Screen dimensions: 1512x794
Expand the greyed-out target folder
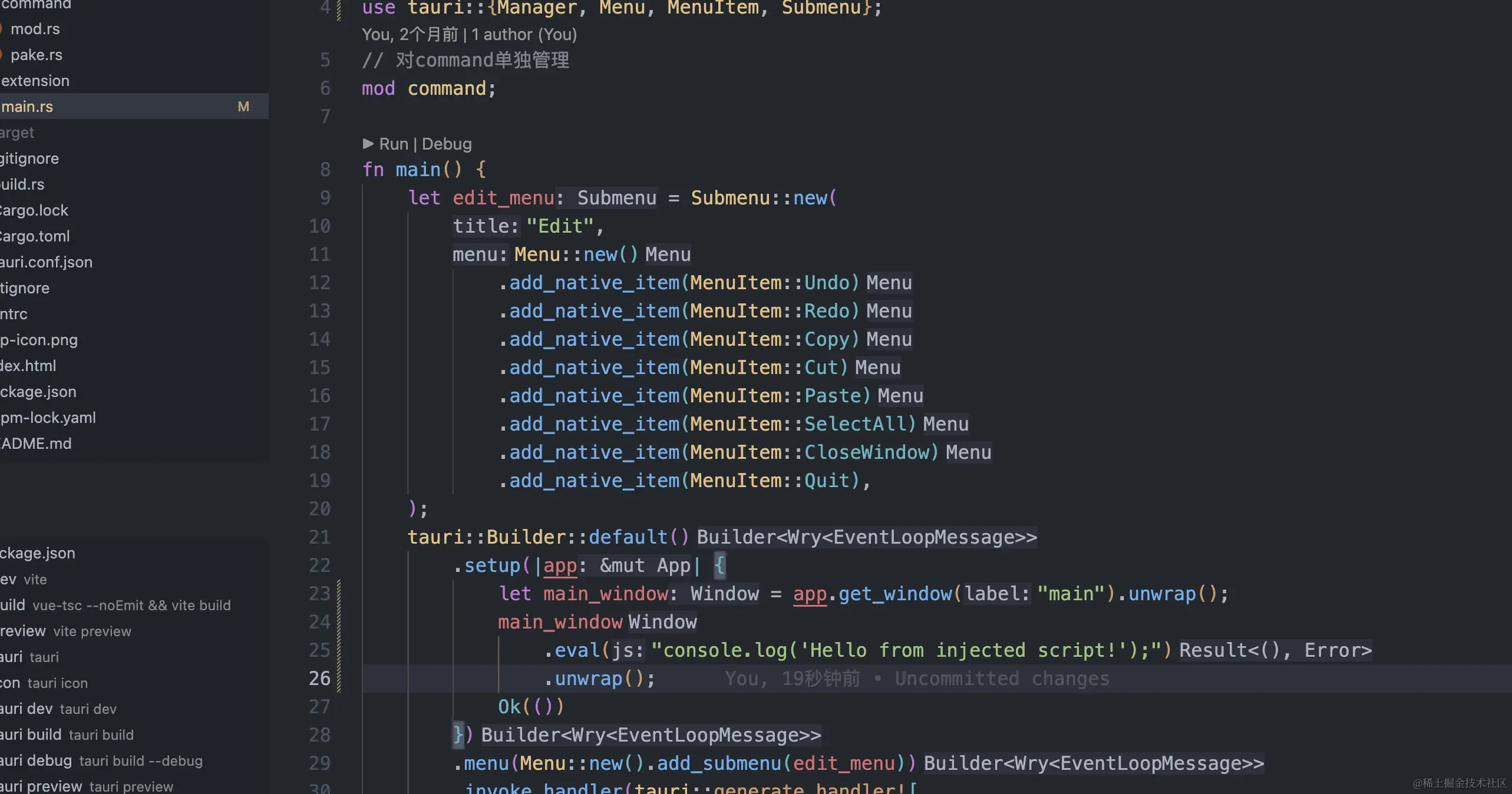tap(18, 133)
